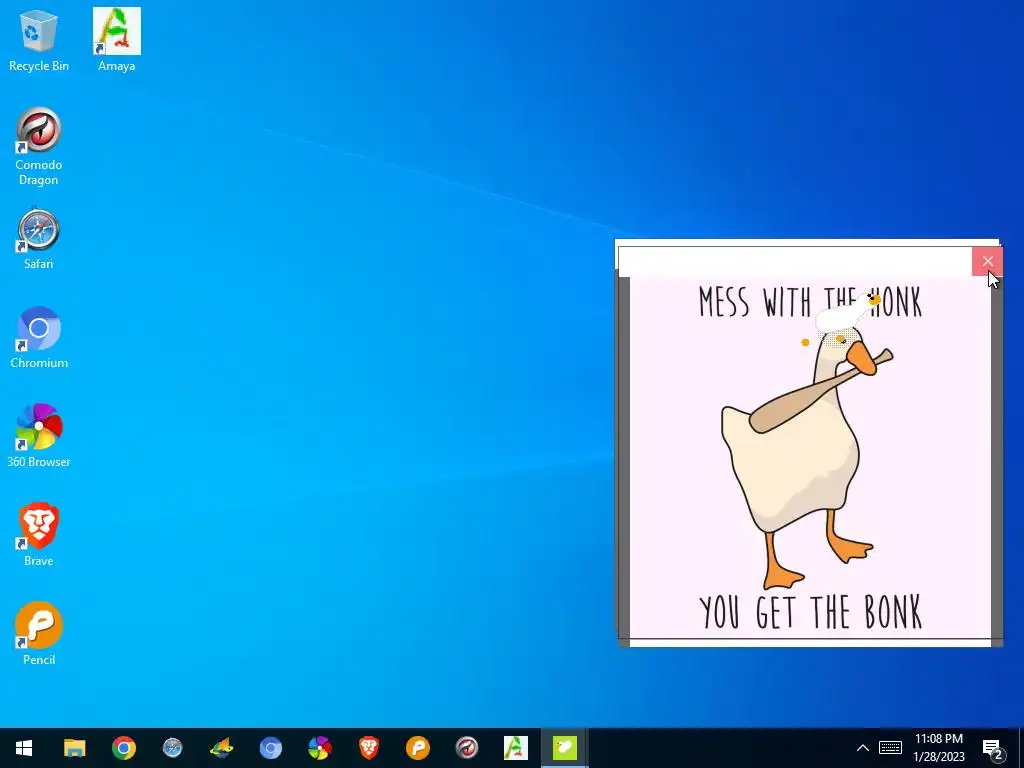Launch Pencil from the taskbar
1024x768 pixels.
(x=417, y=748)
